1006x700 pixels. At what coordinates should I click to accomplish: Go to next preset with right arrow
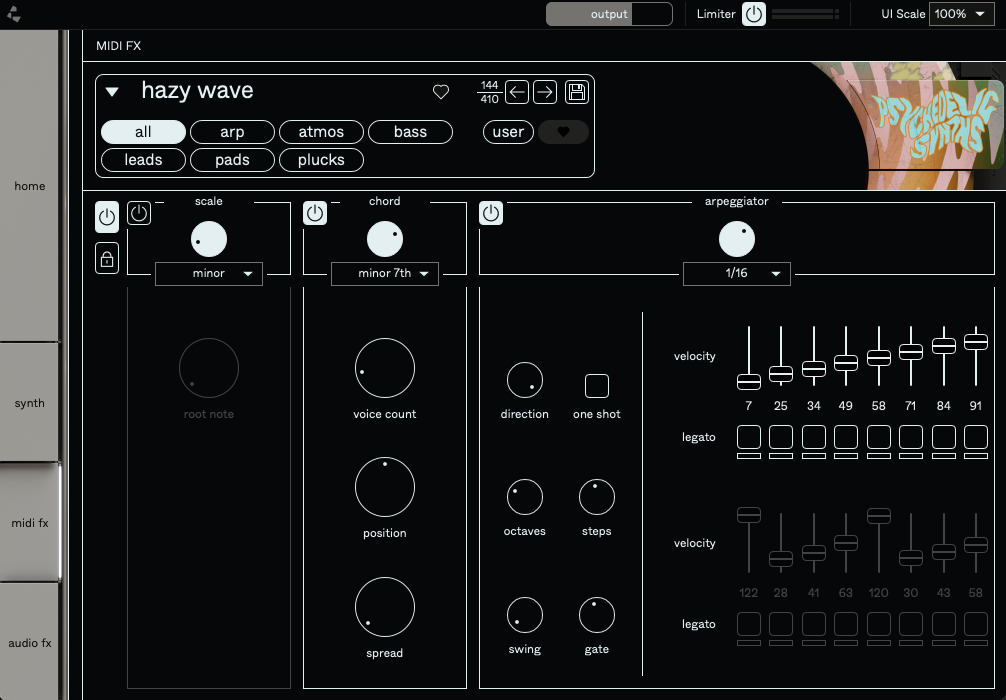pos(545,92)
